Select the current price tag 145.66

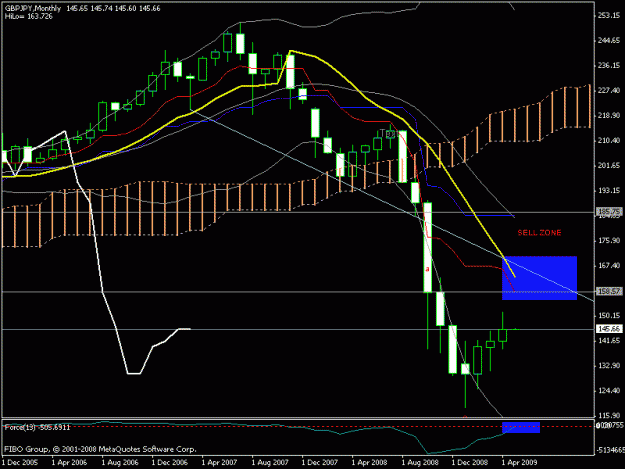[609, 329]
